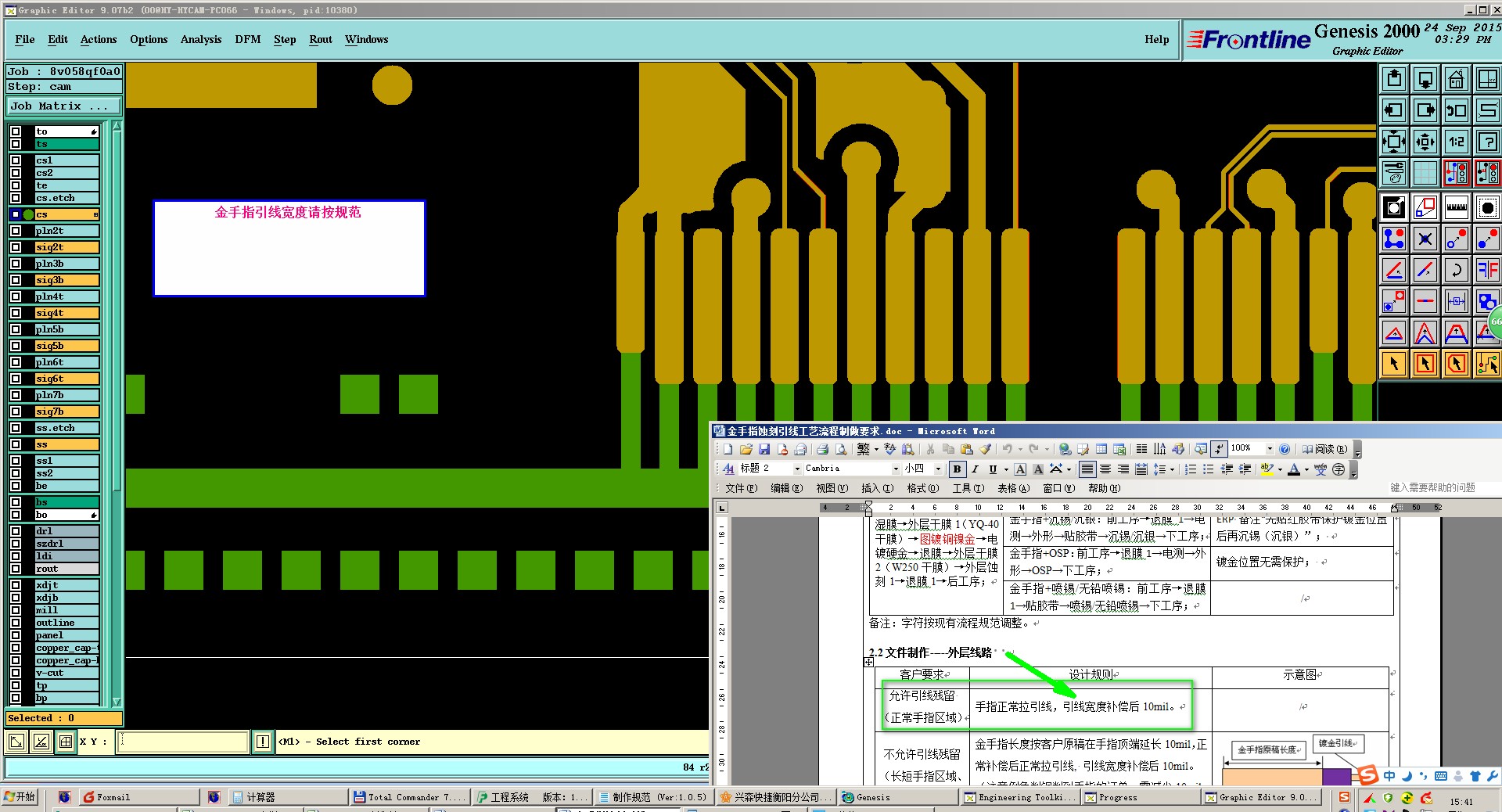1502x812 pixels.
Task: Open highlight color dropdown arrow
Action: pyautogui.click(x=1280, y=469)
